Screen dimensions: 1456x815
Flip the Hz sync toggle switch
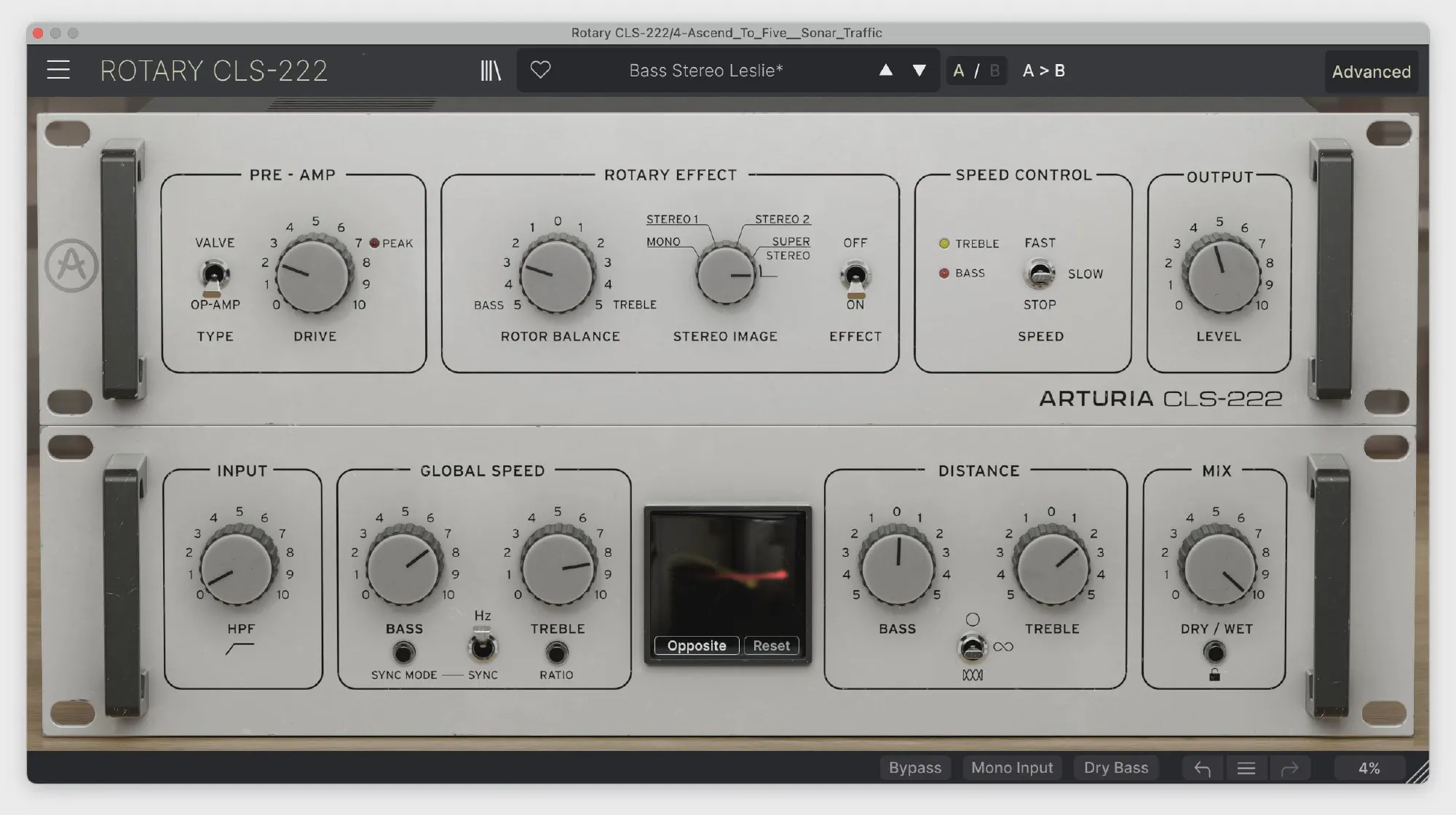click(482, 645)
